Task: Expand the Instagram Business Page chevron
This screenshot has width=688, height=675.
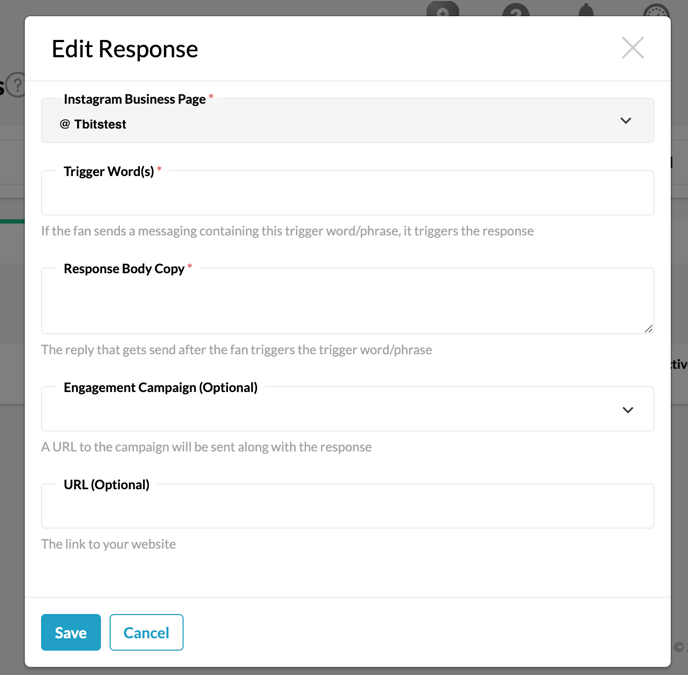Action: 626,121
